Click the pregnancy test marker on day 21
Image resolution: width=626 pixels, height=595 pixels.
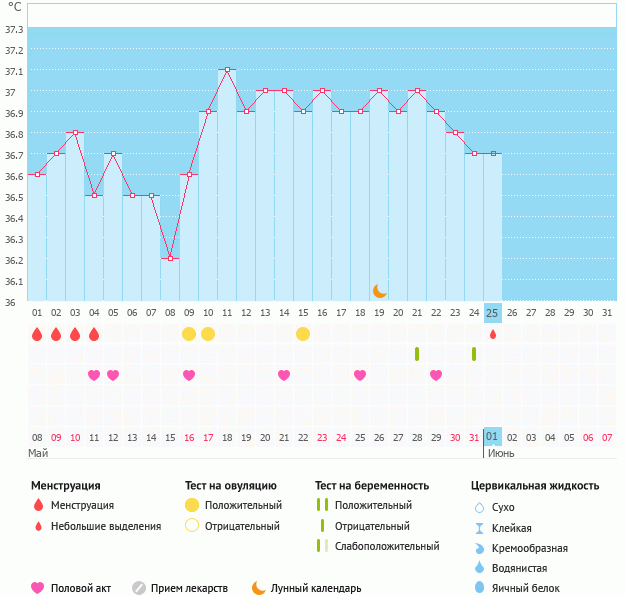(416, 354)
